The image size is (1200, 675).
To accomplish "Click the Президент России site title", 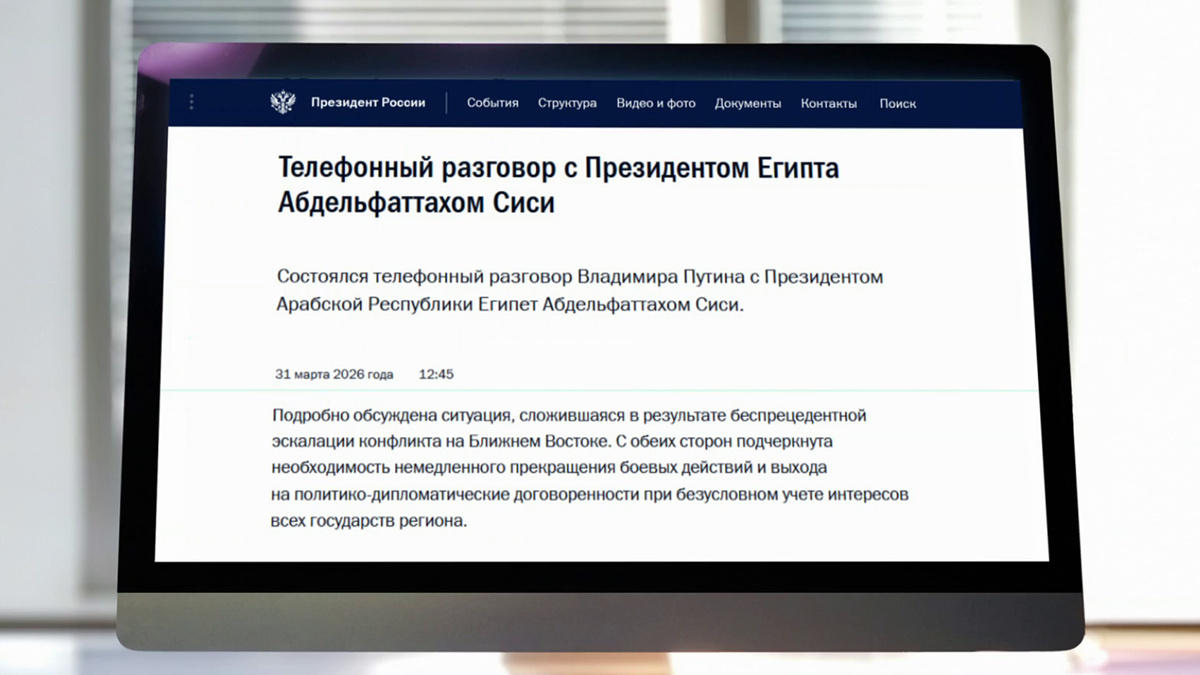I will [368, 102].
